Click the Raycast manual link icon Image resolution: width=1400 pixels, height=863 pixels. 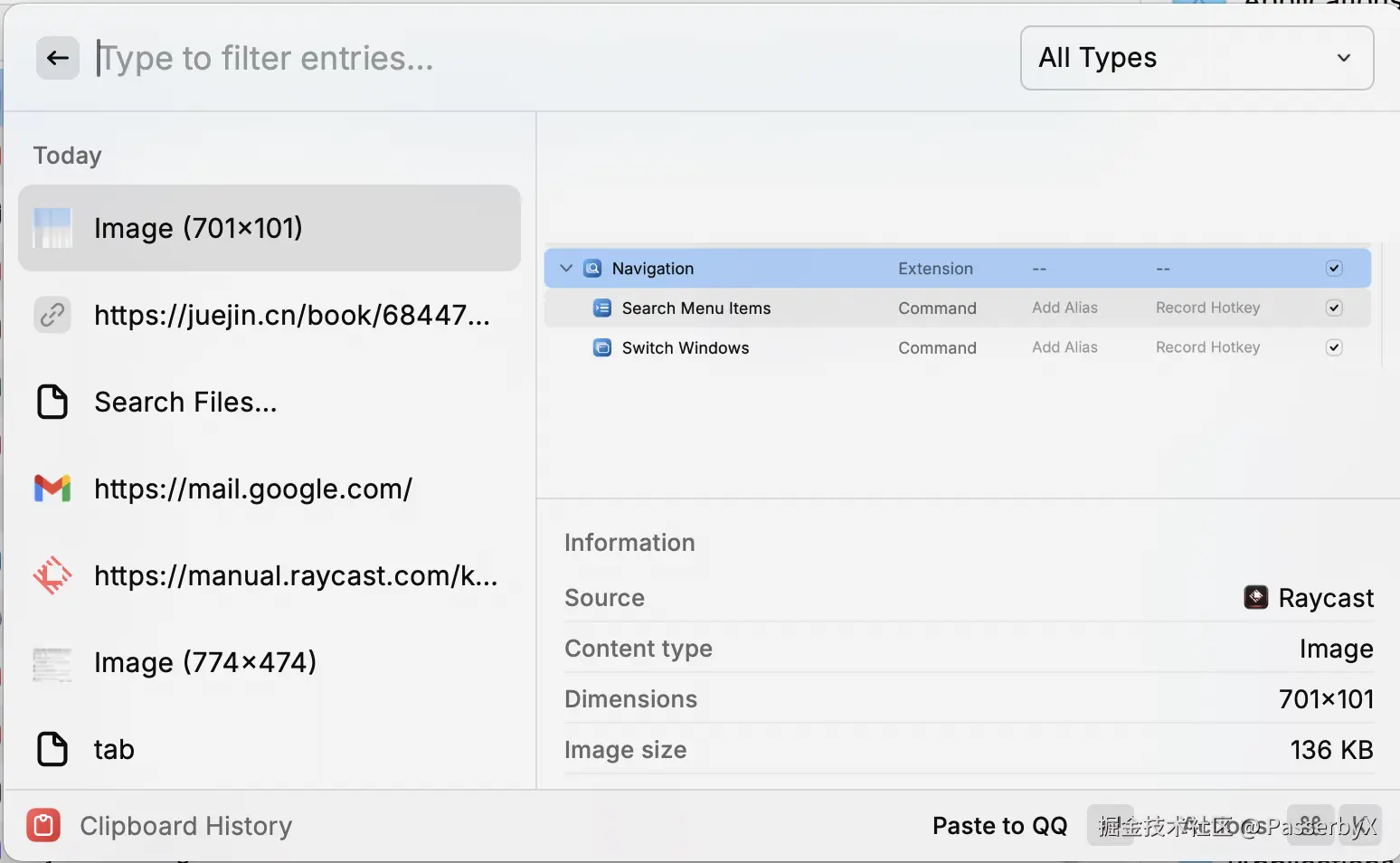point(52,575)
